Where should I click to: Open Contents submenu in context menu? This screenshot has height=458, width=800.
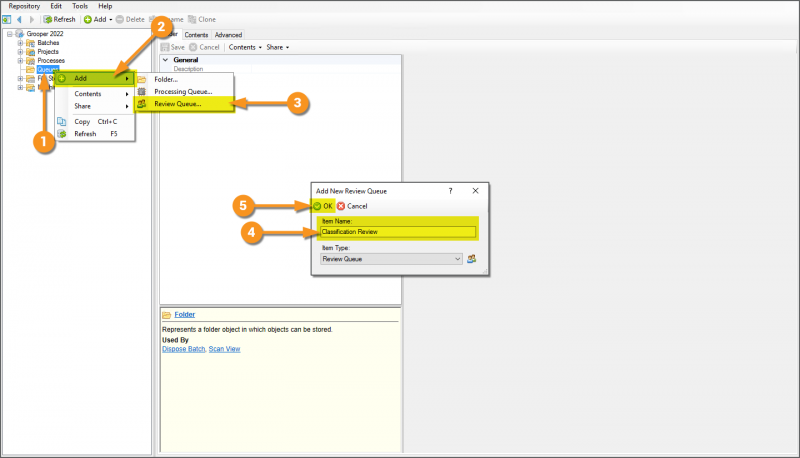(x=95, y=94)
